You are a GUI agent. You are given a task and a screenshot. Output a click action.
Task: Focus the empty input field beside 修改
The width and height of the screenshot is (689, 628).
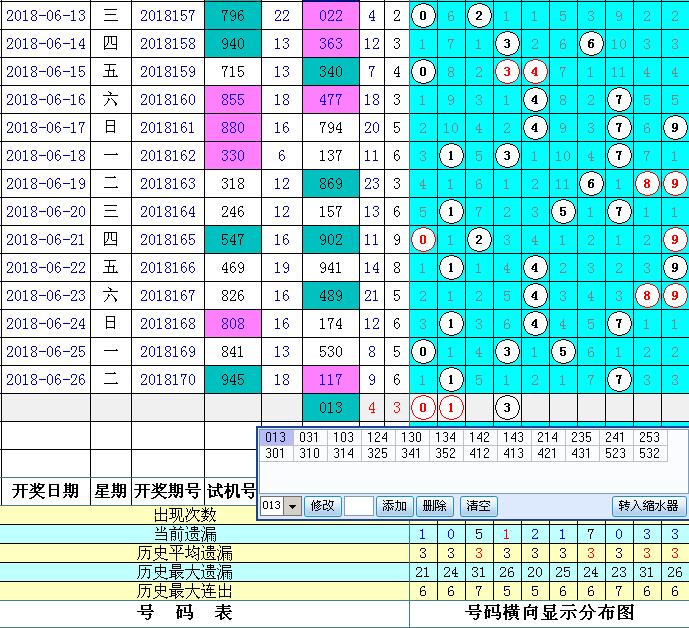pos(359,506)
